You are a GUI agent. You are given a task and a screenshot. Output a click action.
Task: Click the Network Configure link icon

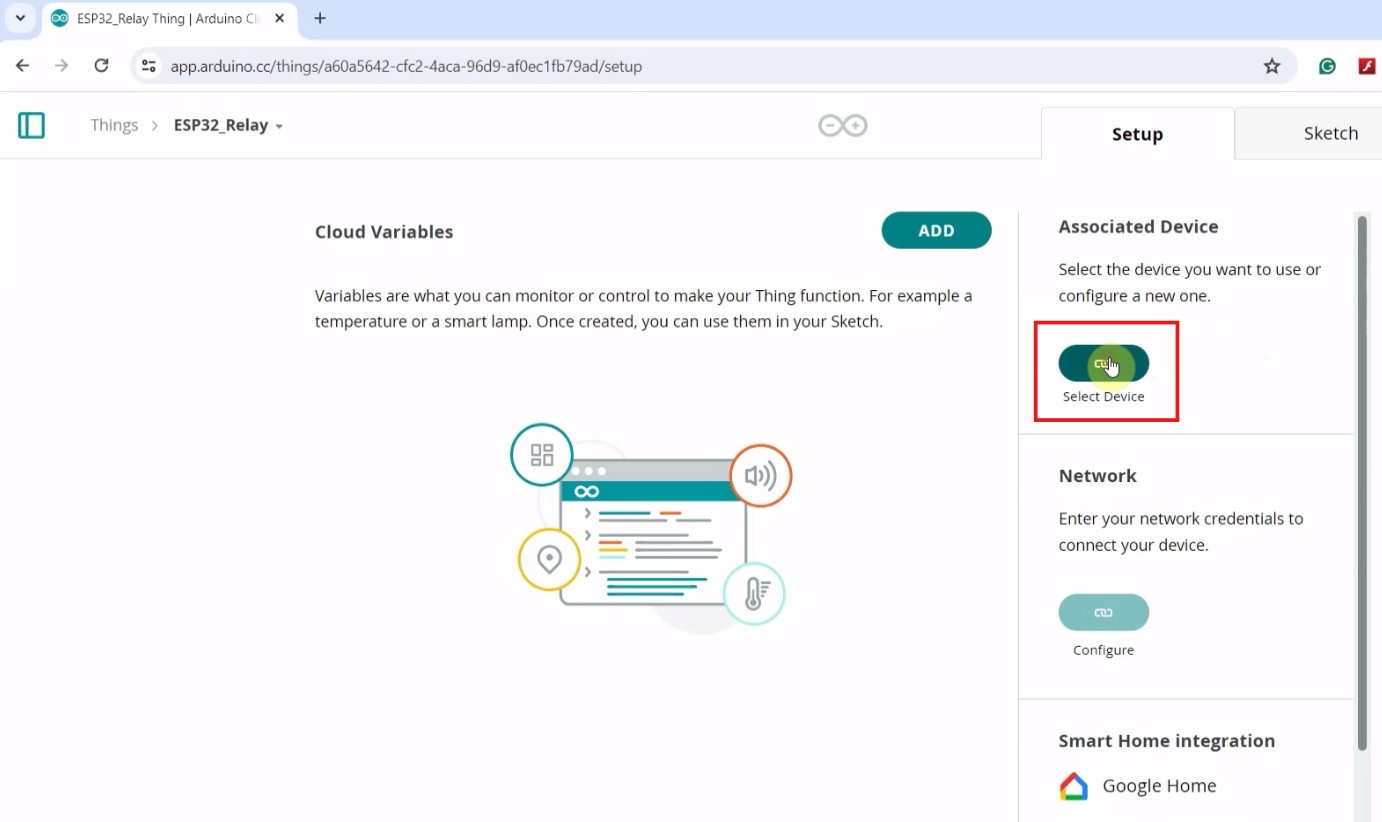[x=1103, y=612]
